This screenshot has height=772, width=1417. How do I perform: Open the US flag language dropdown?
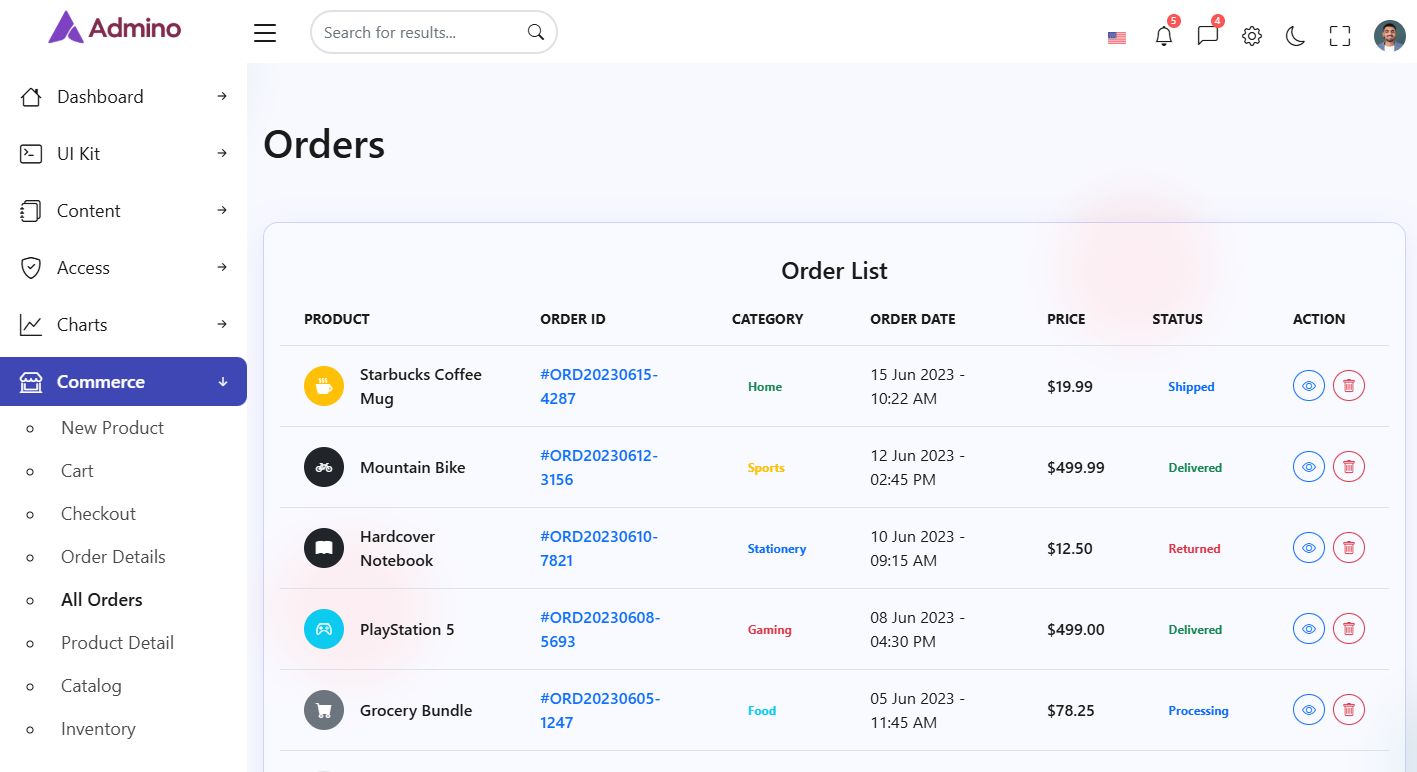[1117, 38]
